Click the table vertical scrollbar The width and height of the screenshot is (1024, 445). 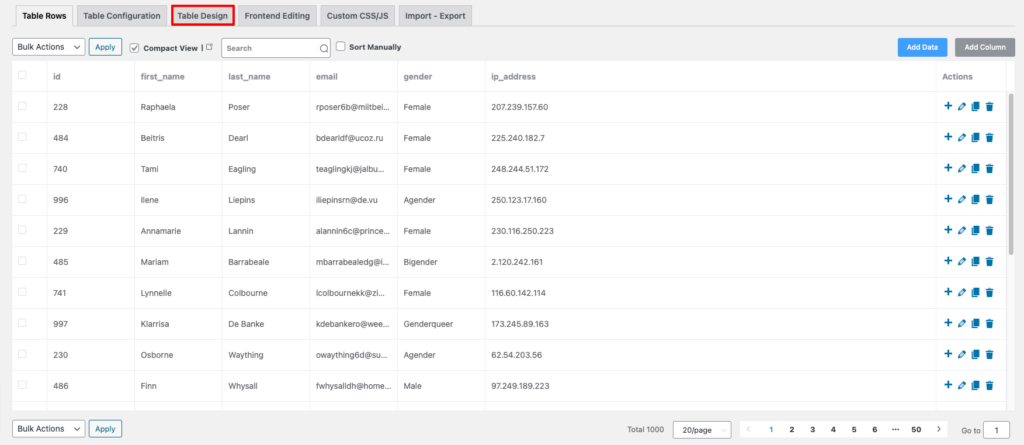pos(1012,173)
